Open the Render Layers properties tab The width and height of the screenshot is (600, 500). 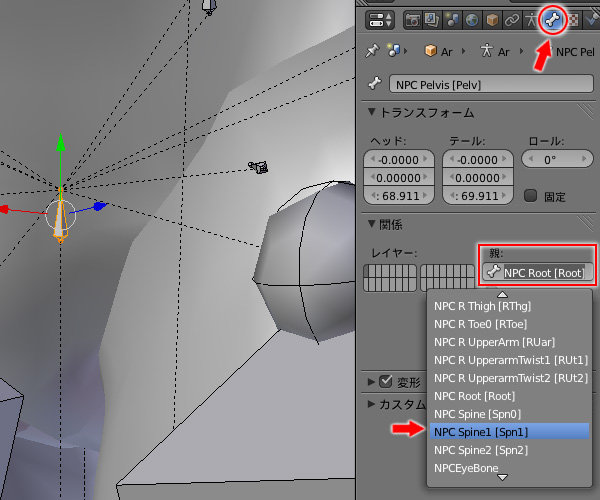click(x=432, y=20)
